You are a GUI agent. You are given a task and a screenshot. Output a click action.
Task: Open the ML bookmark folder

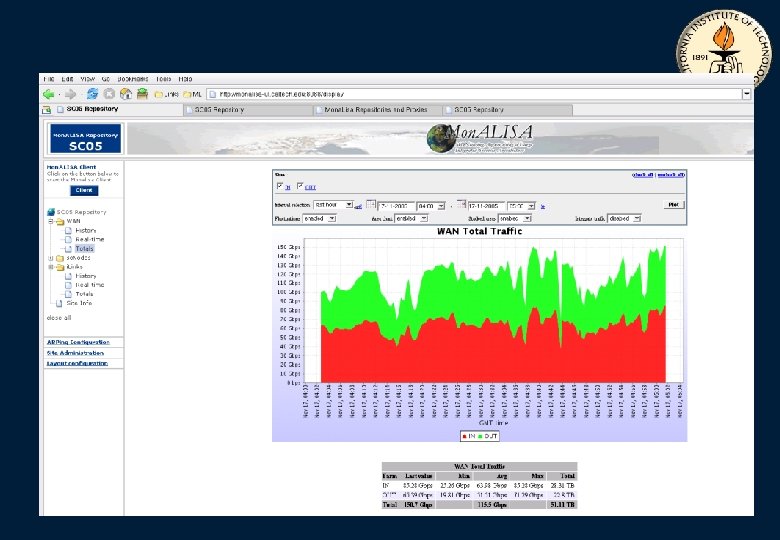coord(192,94)
